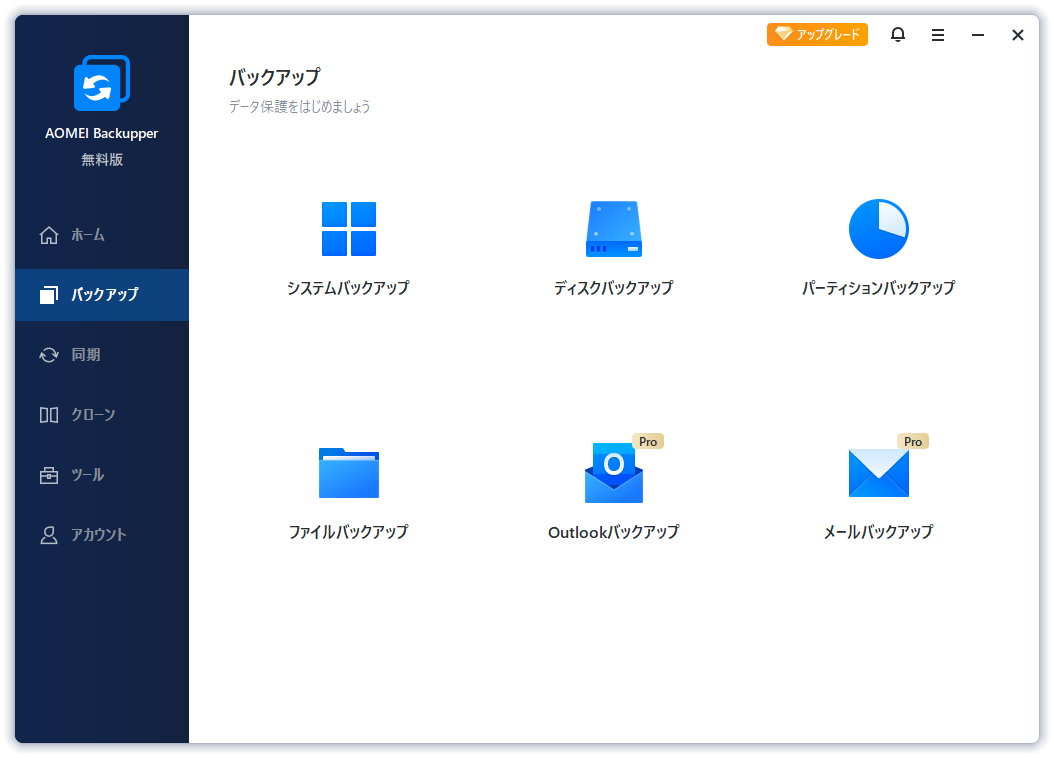Open the hamburger menu in title bar

click(x=938, y=35)
